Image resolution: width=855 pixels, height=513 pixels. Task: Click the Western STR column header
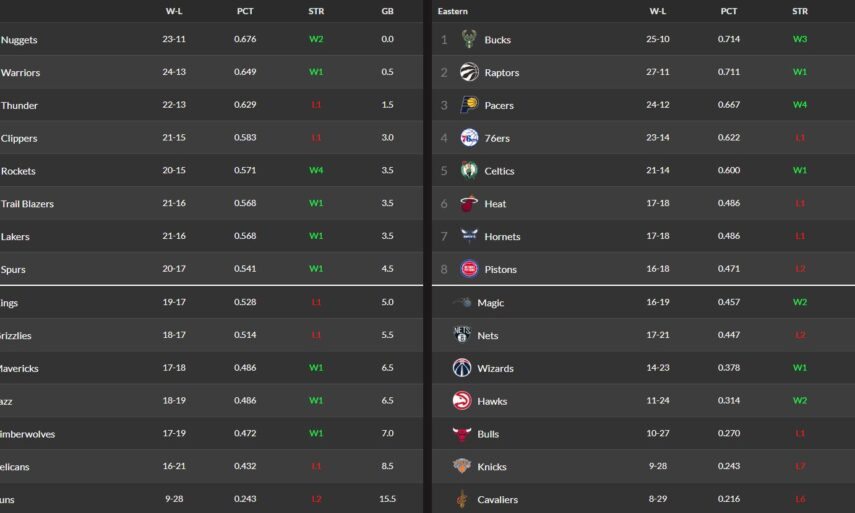[316, 11]
